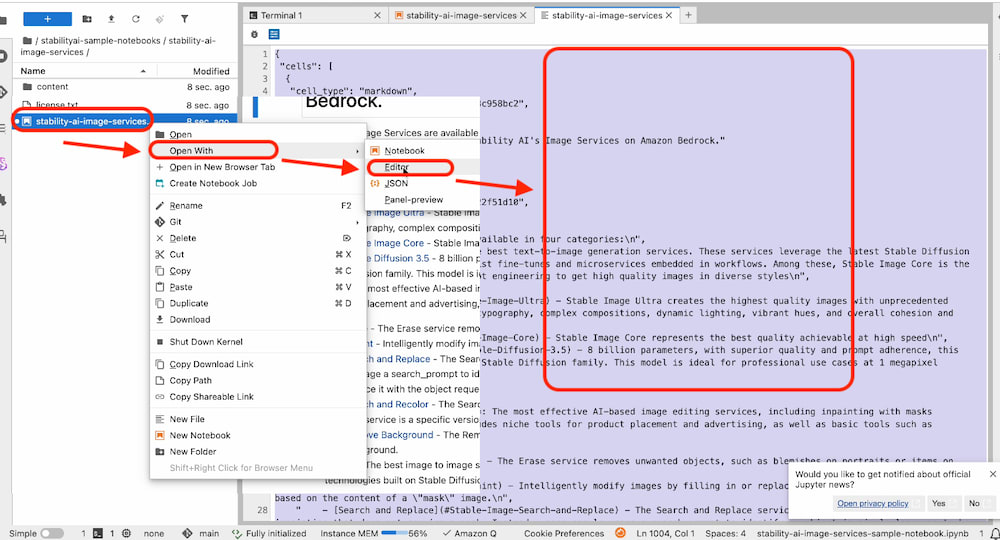Open the extension manager puzzle icon
The width and height of the screenshot is (1000, 540).
tap(3, 200)
